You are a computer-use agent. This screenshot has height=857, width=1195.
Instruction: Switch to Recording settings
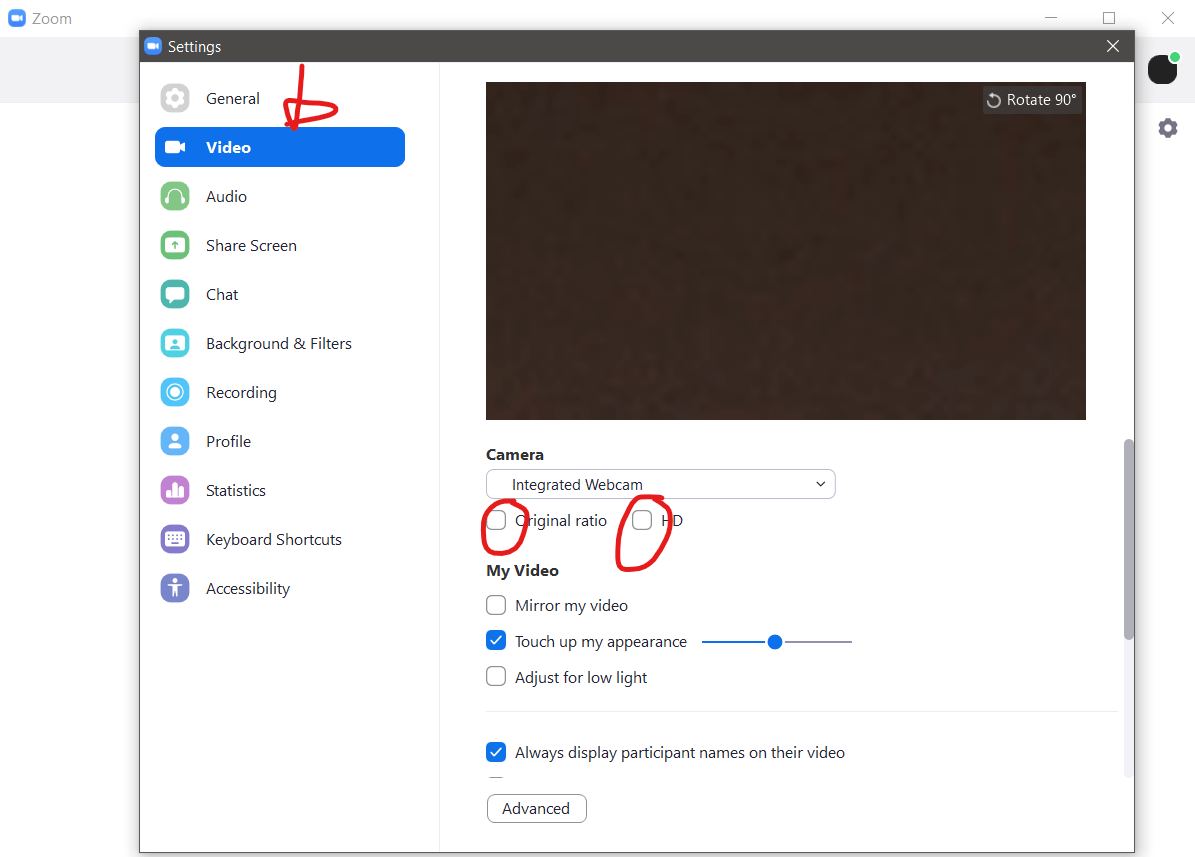tap(280, 392)
